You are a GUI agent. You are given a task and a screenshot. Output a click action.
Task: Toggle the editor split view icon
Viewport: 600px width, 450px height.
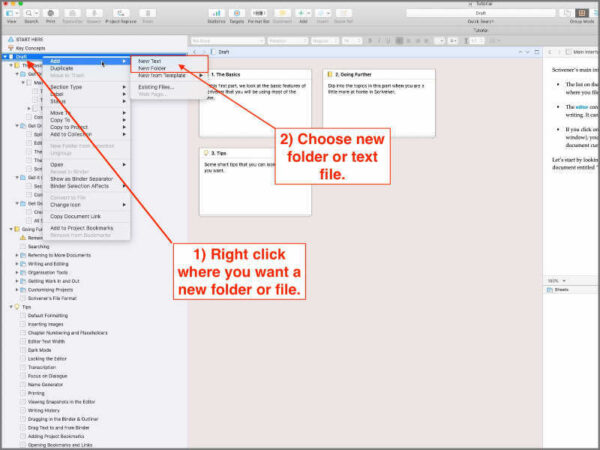click(536, 52)
